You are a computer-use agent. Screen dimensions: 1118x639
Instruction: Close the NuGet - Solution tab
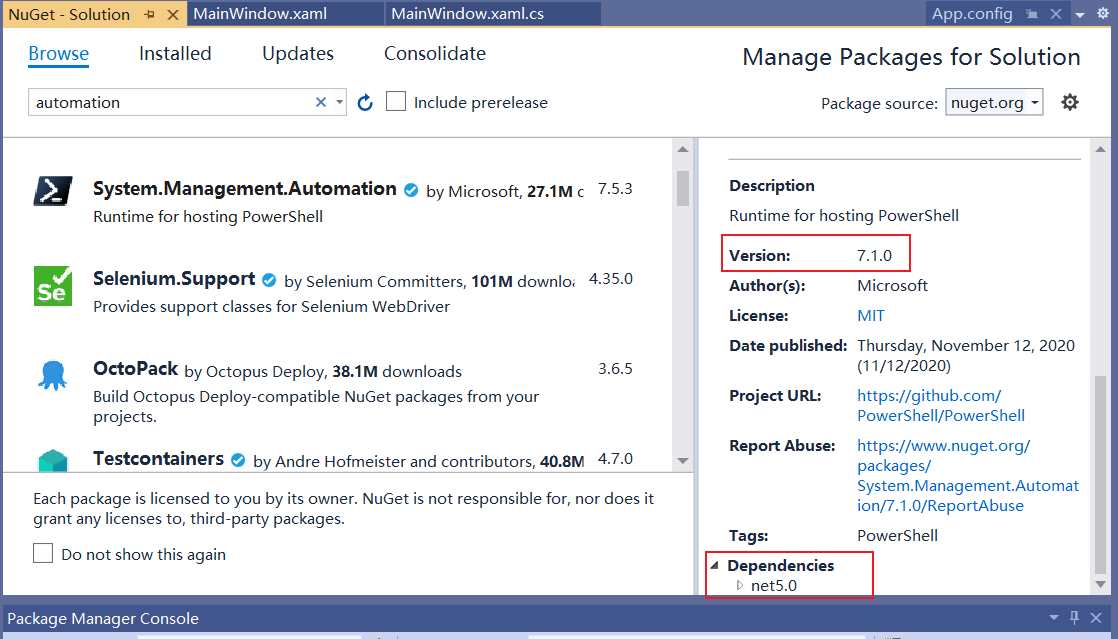point(173,14)
